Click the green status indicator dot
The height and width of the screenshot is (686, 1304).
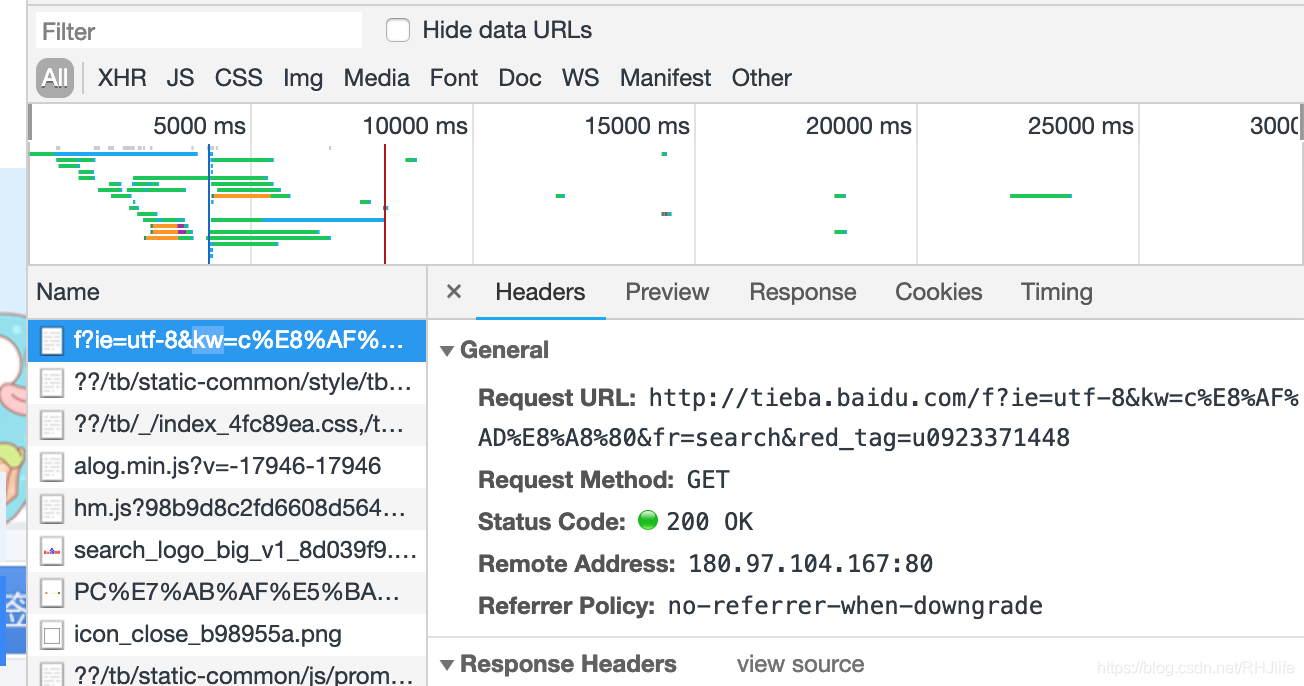pos(648,521)
